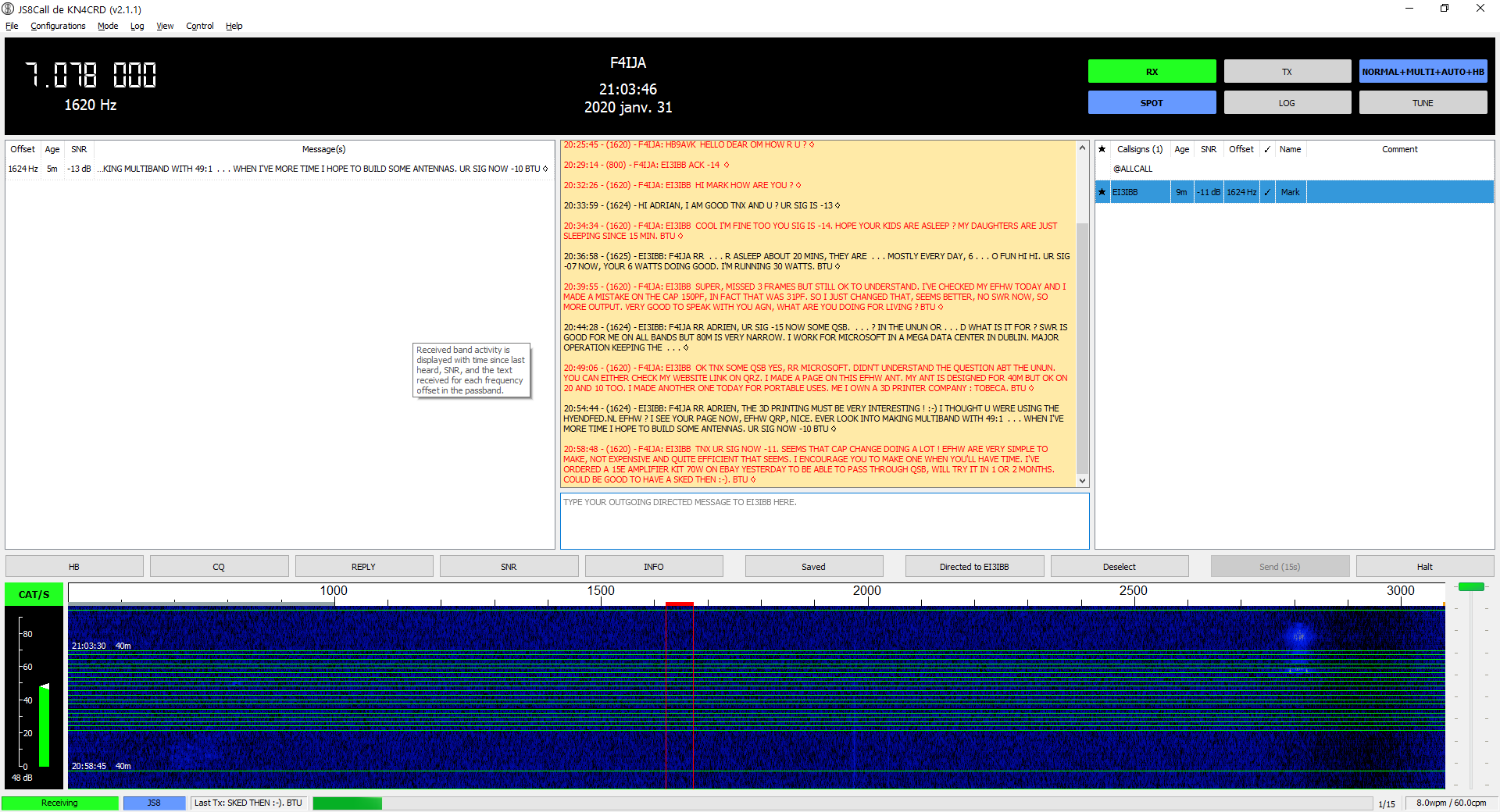Click the star beside EI3IBB callsign
Viewport: 1500px width, 812px height.
tap(1102, 192)
